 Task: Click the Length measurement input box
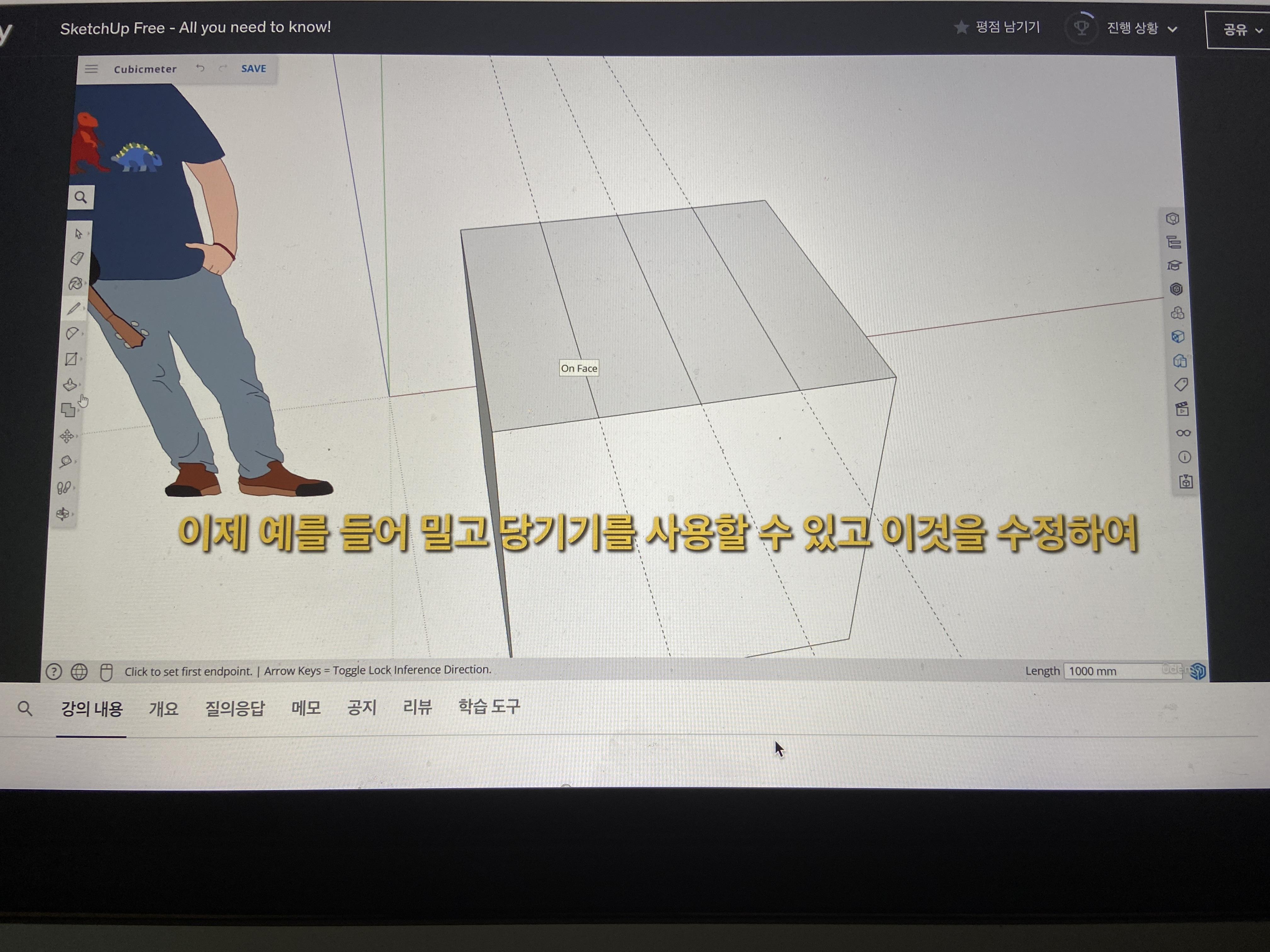[1123, 671]
